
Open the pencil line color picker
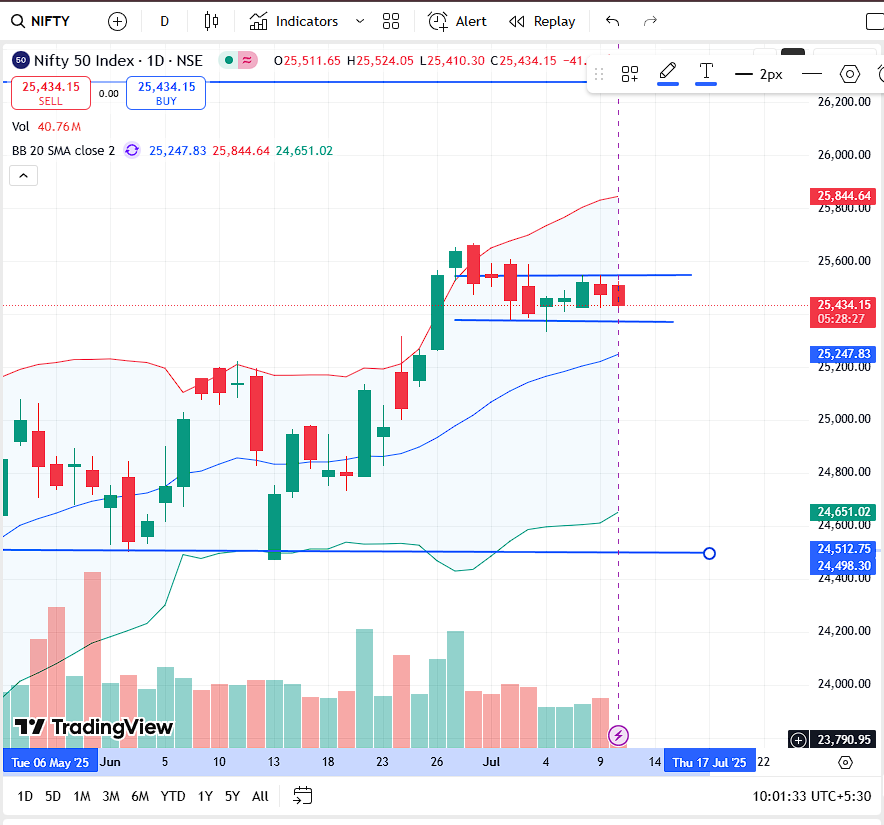pyautogui.click(x=668, y=73)
